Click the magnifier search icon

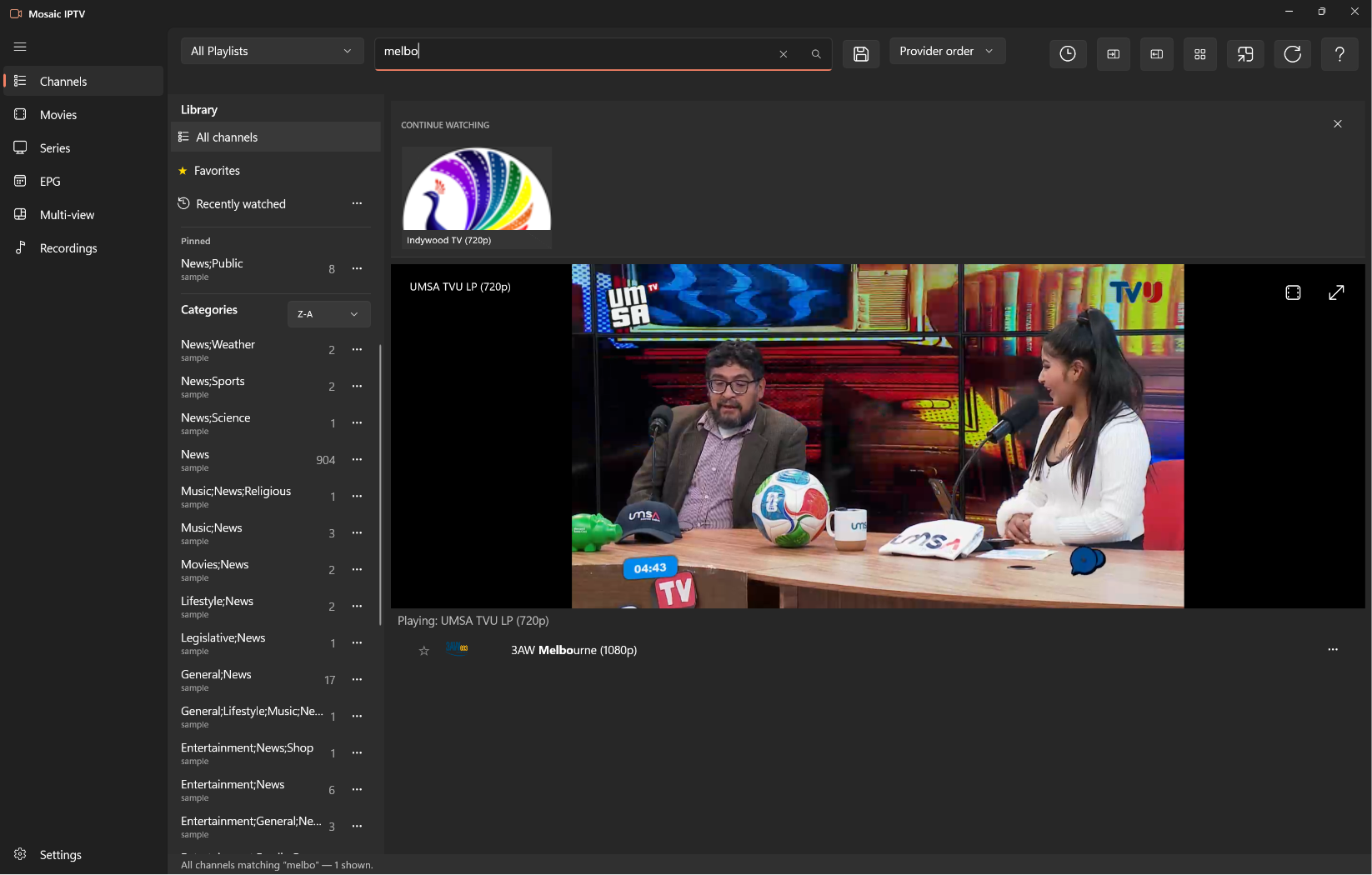point(816,54)
